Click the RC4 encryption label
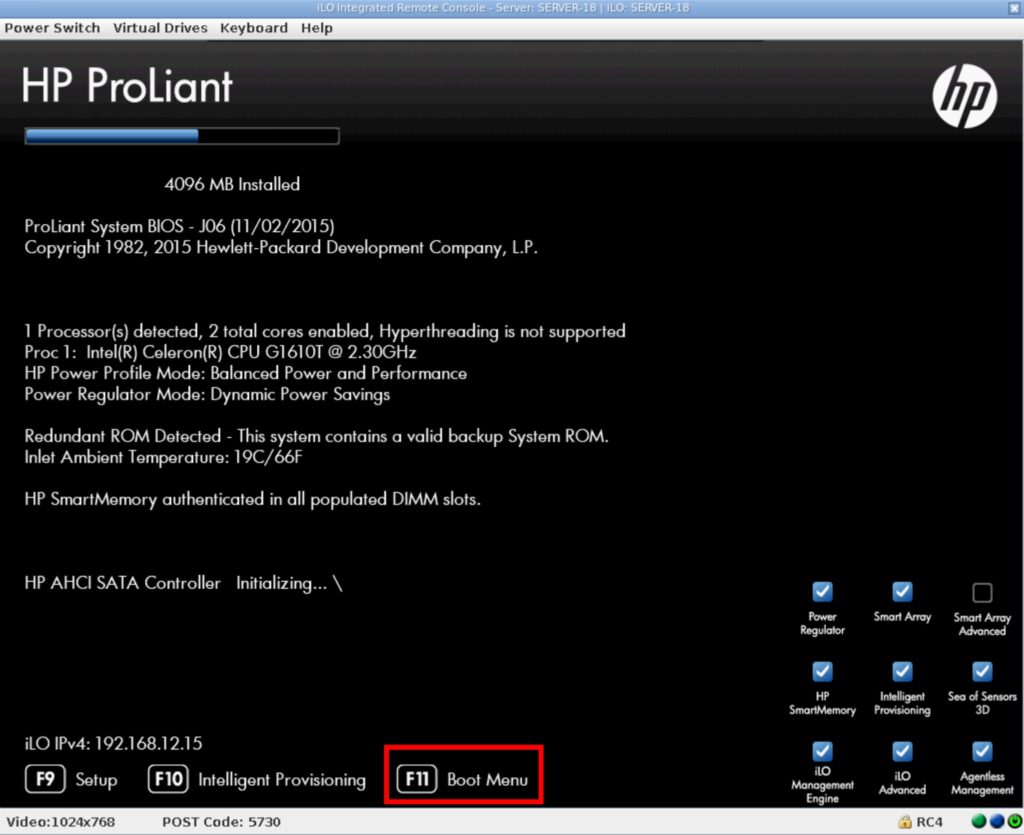Viewport: 1024px width, 835px height. coord(929,822)
